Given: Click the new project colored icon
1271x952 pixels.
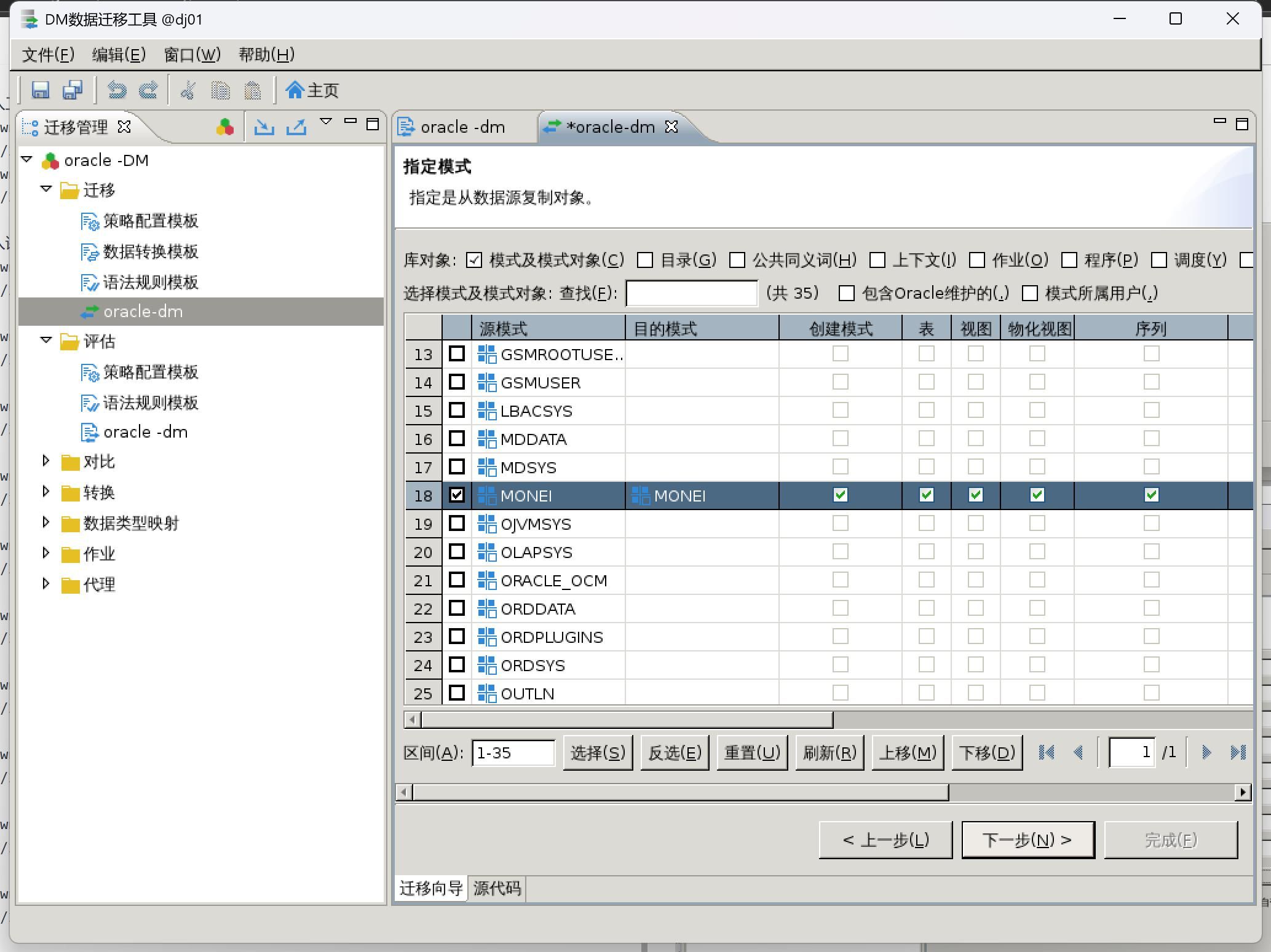Looking at the screenshot, I should click(225, 127).
